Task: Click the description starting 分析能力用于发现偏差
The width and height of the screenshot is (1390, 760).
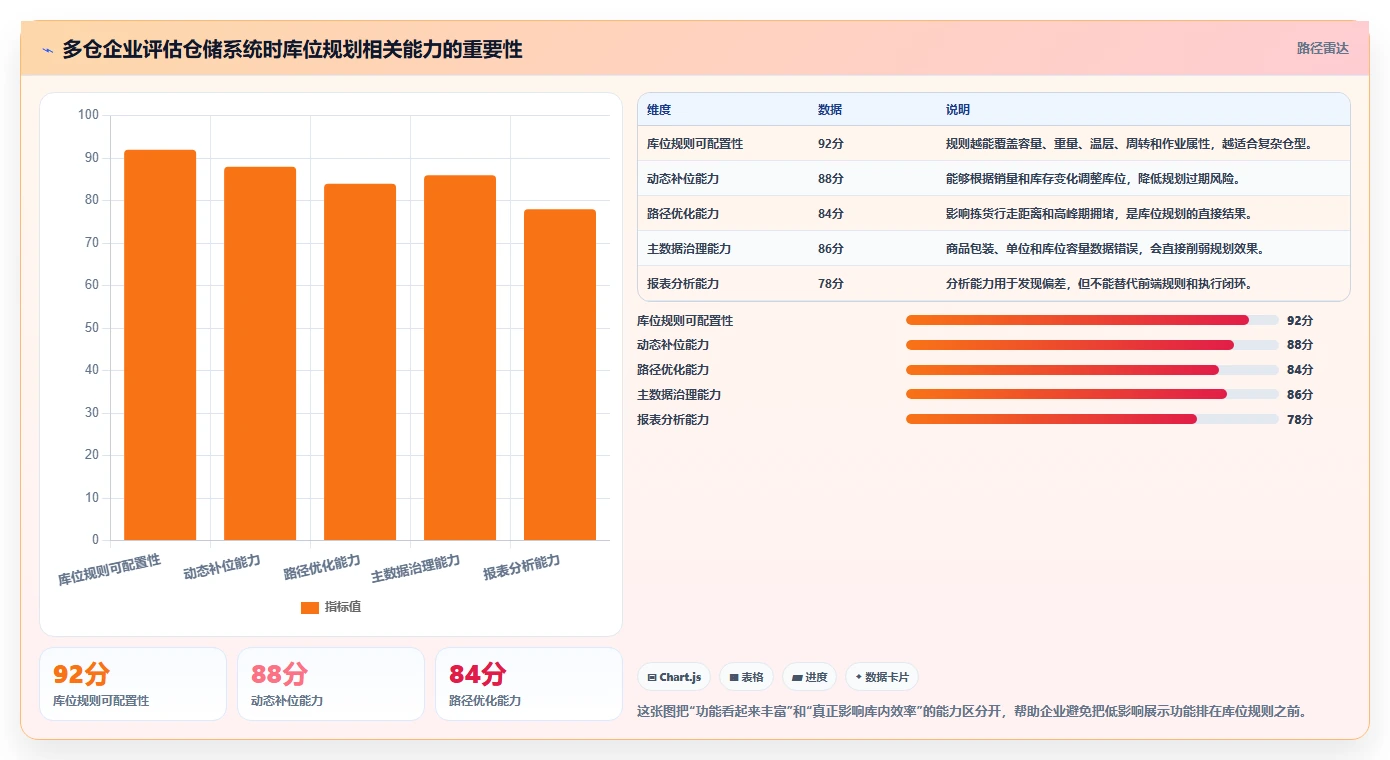Action: pyautogui.click(x=1099, y=284)
